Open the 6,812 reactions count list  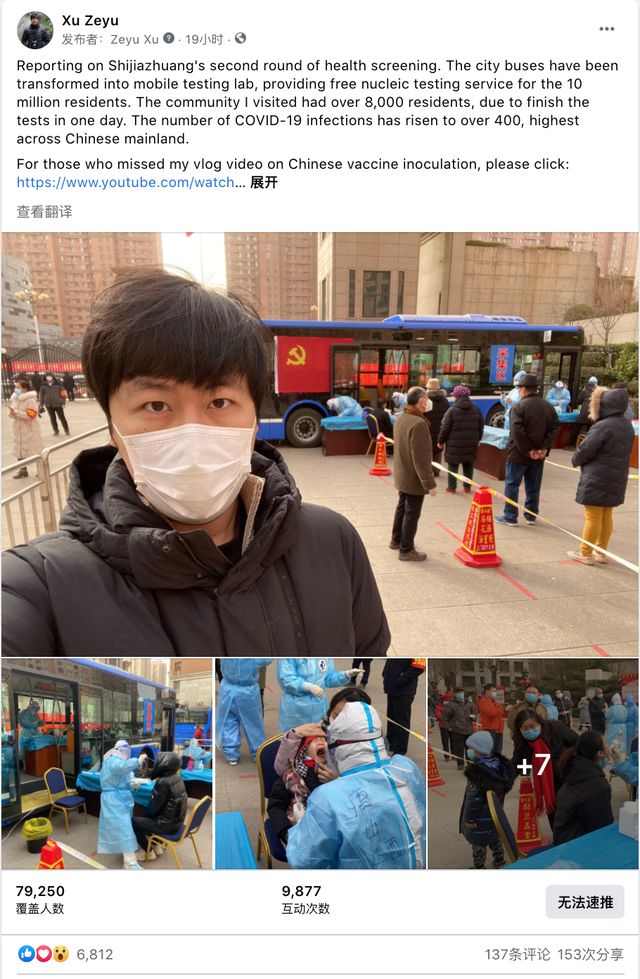(95, 954)
